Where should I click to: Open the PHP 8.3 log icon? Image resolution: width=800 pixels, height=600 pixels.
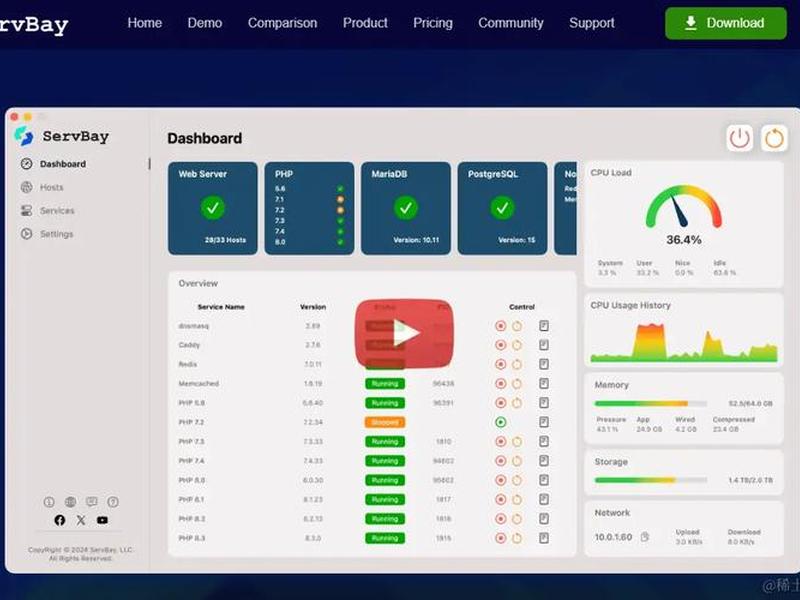coord(544,538)
